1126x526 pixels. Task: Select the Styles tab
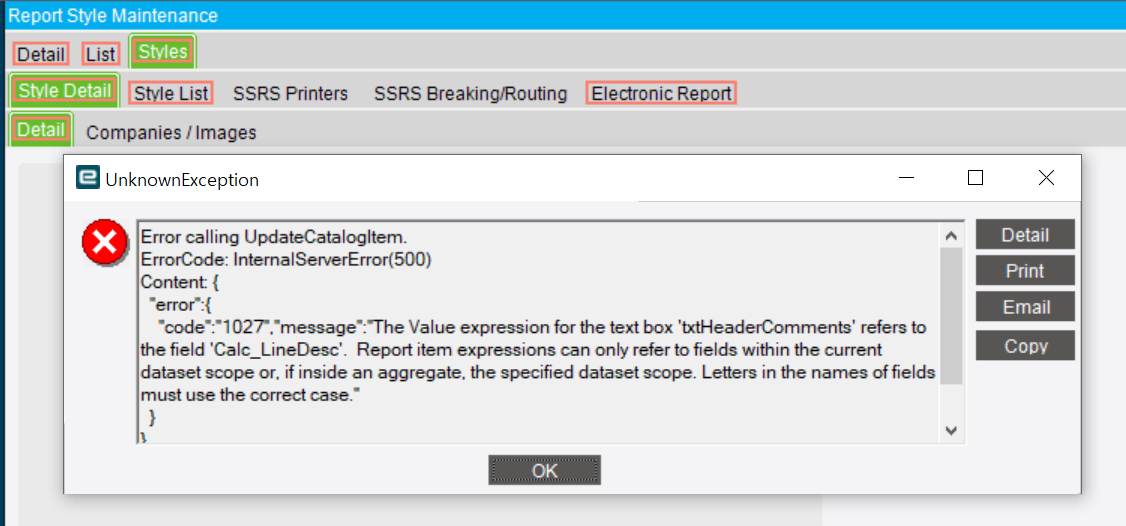(163, 52)
